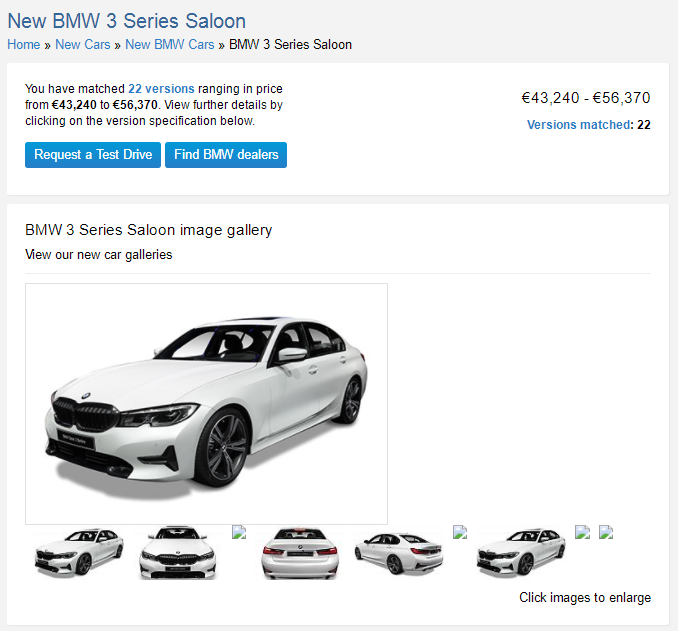Screen dimensions: 678x631
Task: Open the rear-side angle car thumbnail
Action: 399,553
